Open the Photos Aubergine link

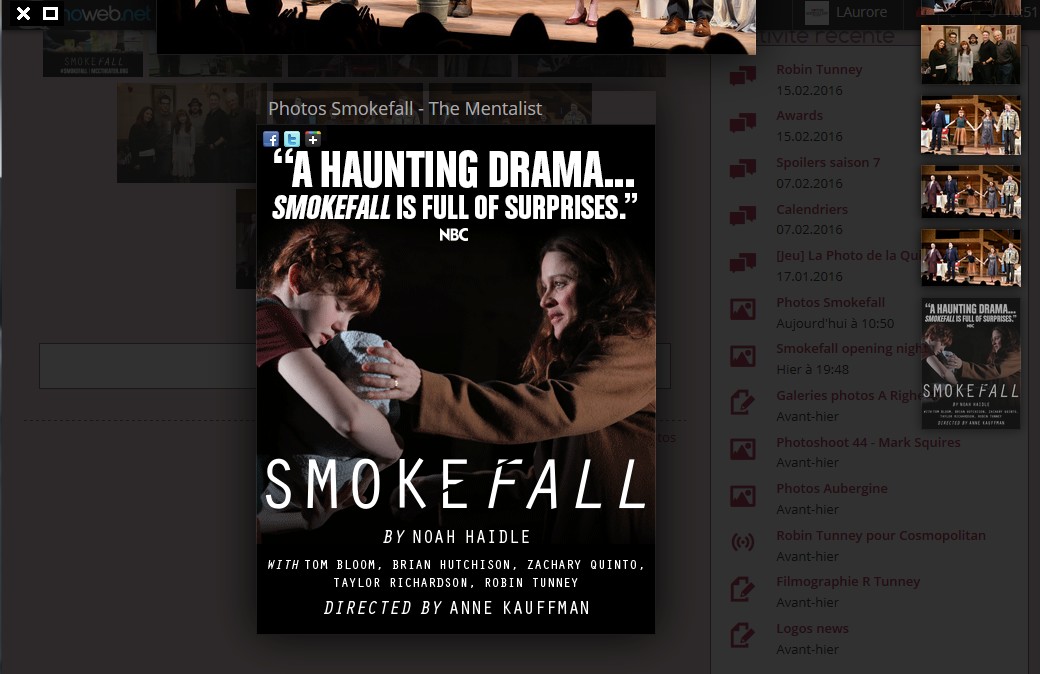[x=832, y=488]
